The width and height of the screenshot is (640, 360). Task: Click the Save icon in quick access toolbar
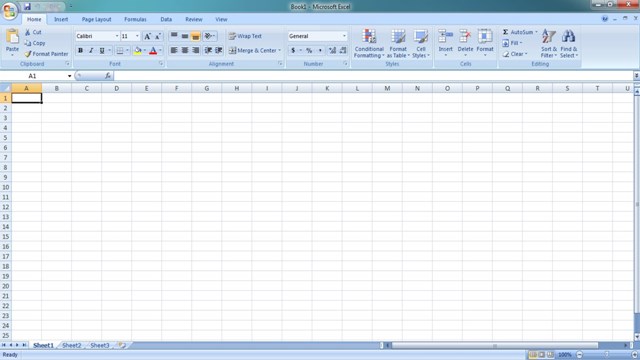pyautogui.click(x=27, y=7)
